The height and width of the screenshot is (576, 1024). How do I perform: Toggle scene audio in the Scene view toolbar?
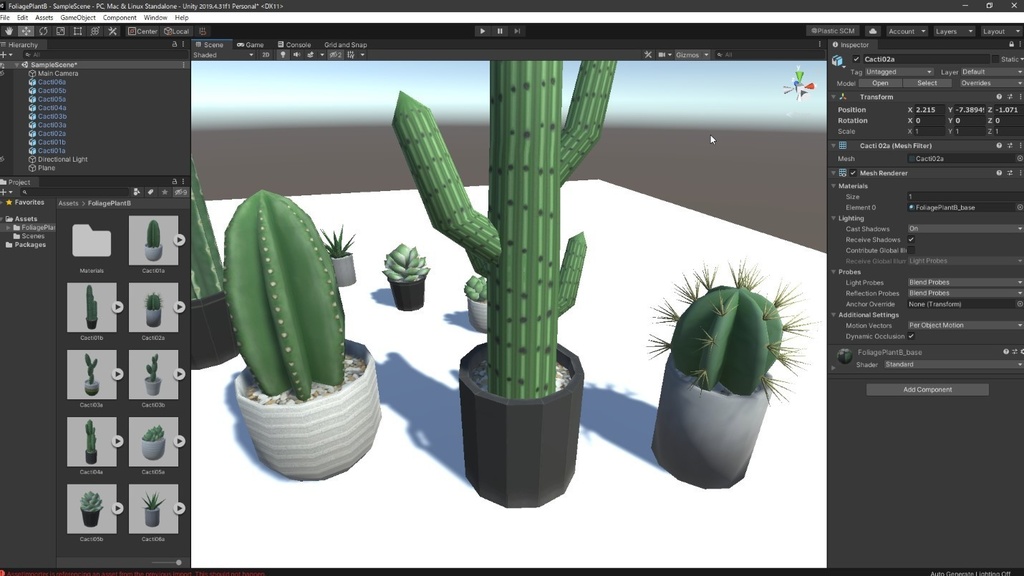click(297, 55)
